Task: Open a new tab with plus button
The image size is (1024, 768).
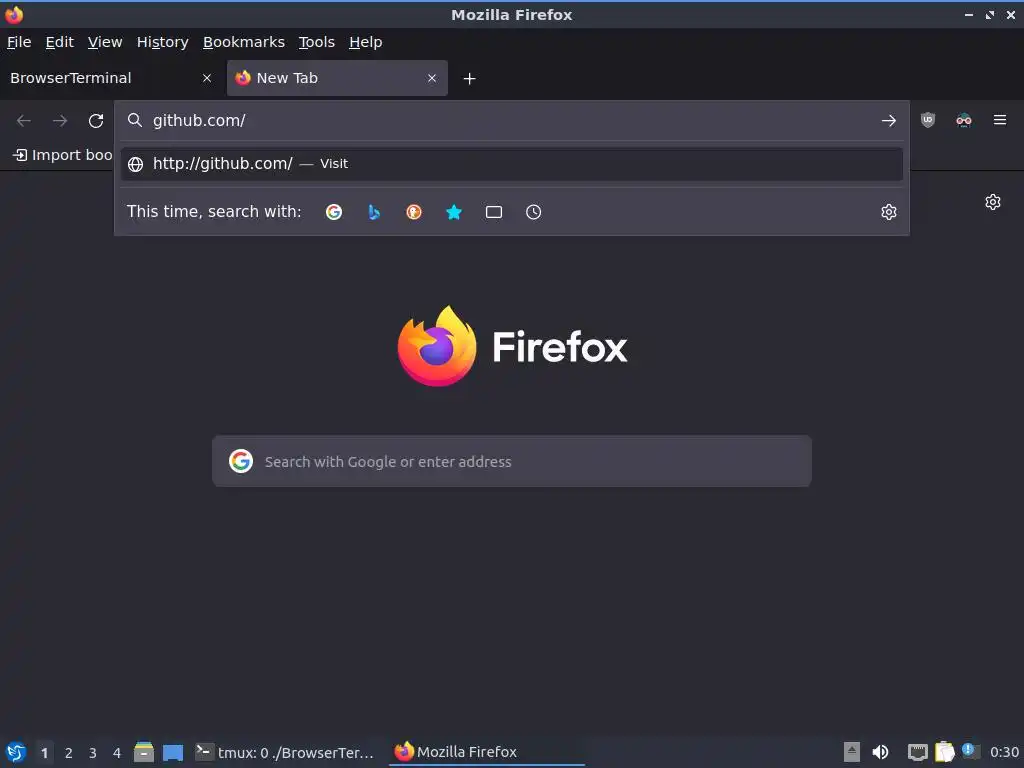Action: click(470, 79)
